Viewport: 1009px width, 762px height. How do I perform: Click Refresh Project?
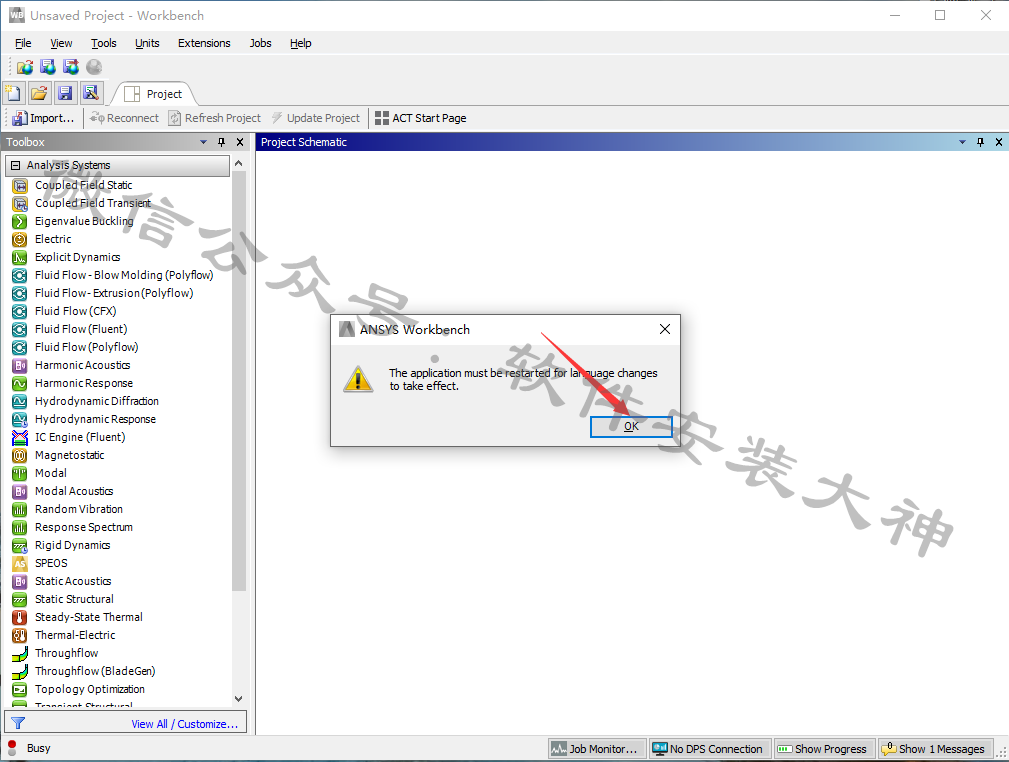tap(215, 118)
